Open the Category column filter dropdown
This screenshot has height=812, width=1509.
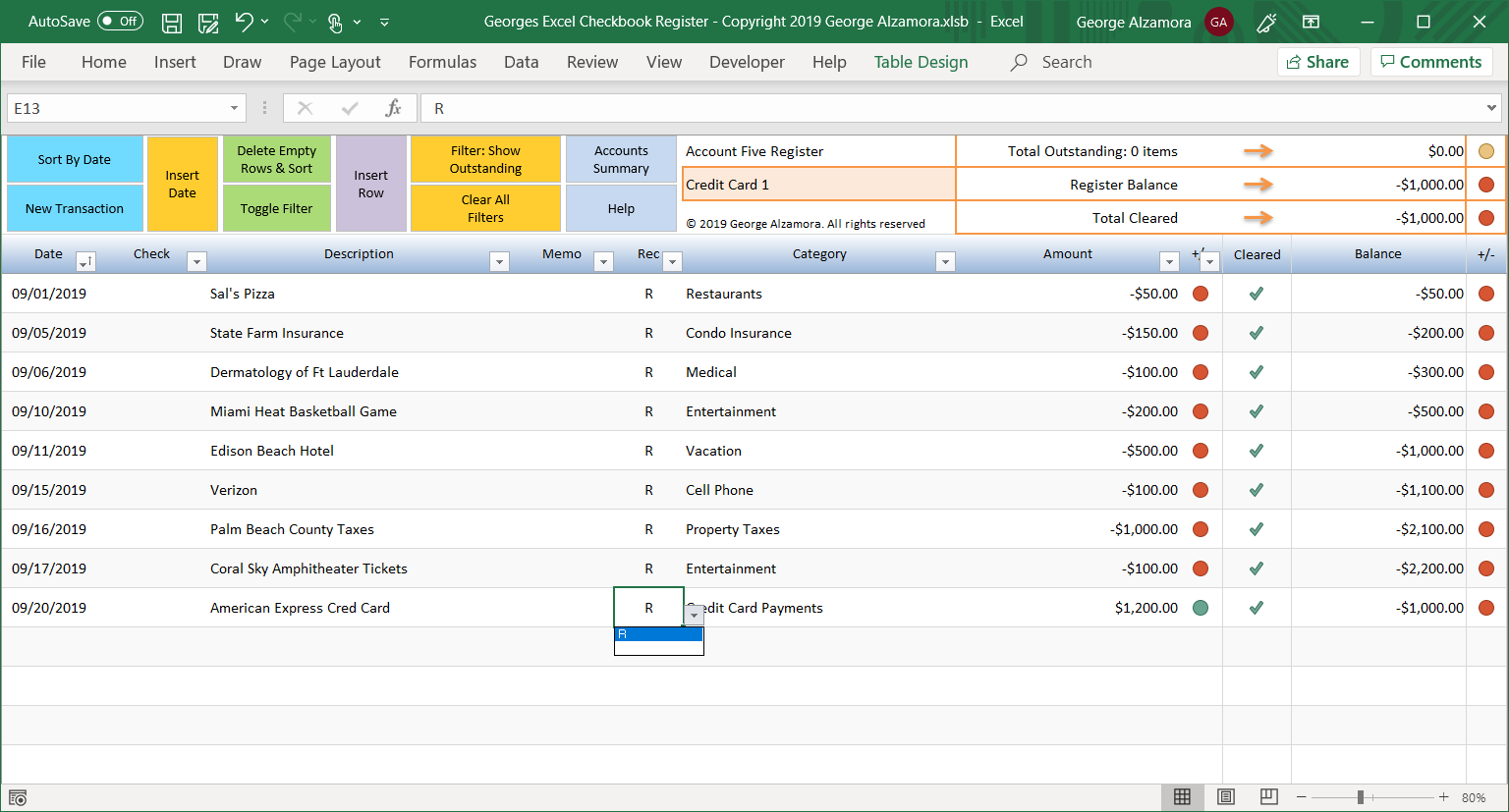coord(945,261)
